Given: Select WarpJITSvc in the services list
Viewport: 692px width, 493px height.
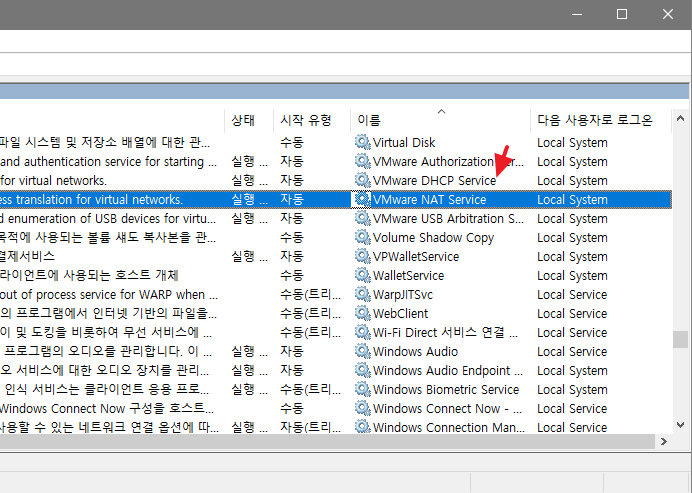Looking at the screenshot, I should pos(403,294).
